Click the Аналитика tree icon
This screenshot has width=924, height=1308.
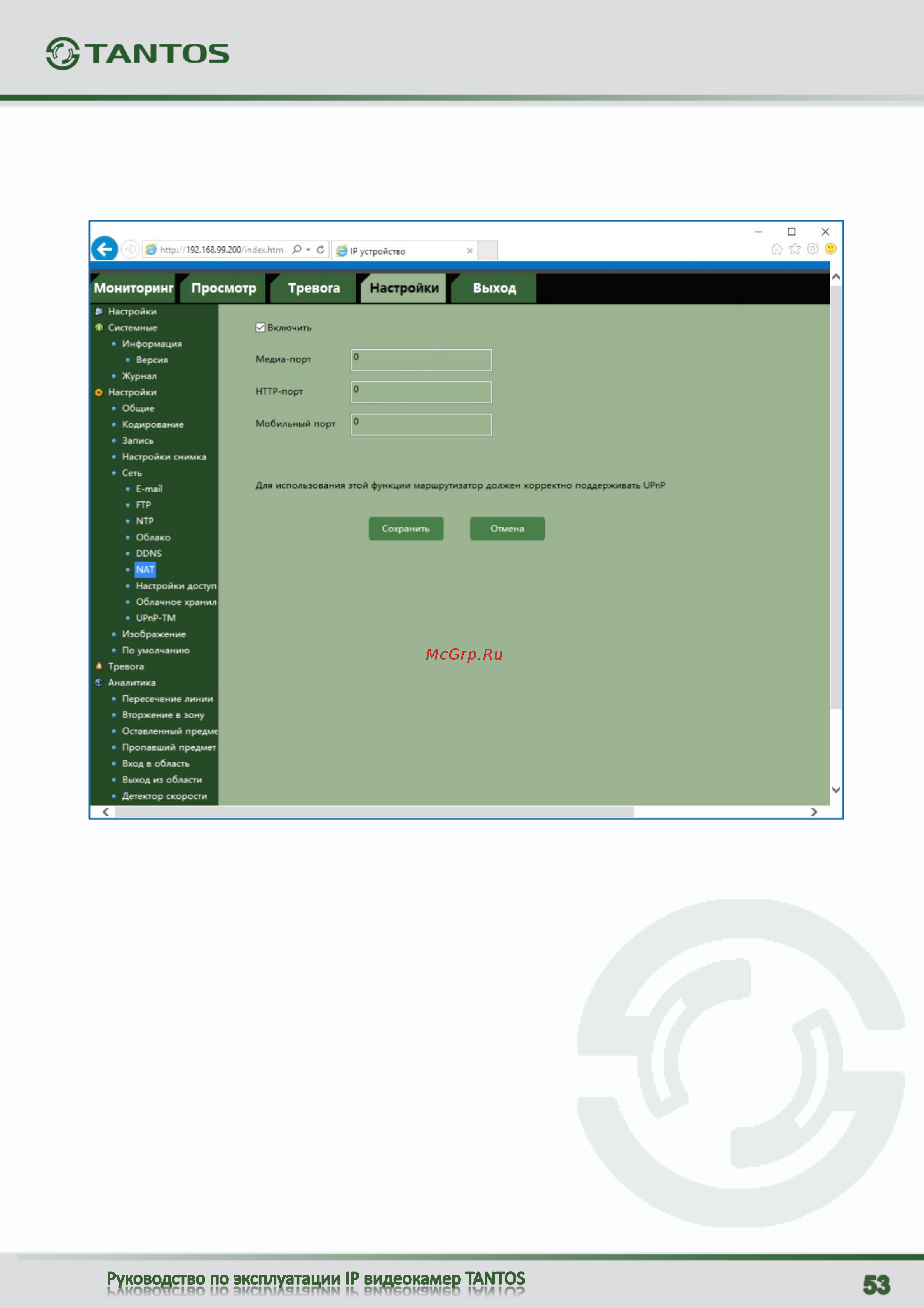click(99, 683)
